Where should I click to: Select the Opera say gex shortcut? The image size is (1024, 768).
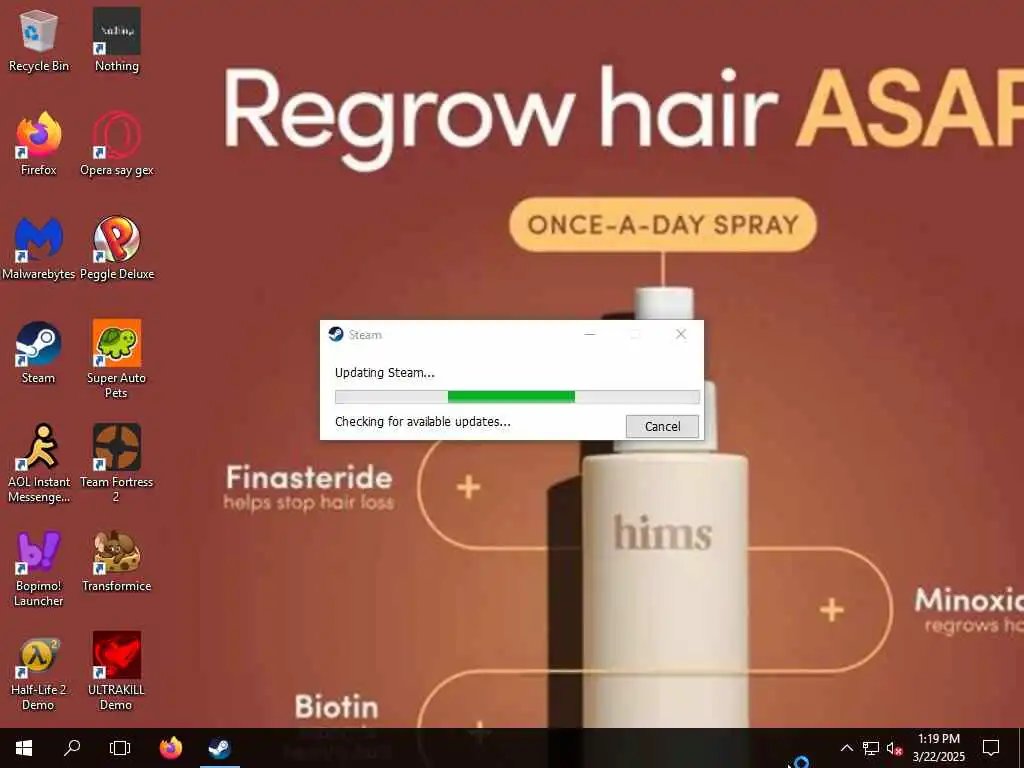tap(116, 144)
